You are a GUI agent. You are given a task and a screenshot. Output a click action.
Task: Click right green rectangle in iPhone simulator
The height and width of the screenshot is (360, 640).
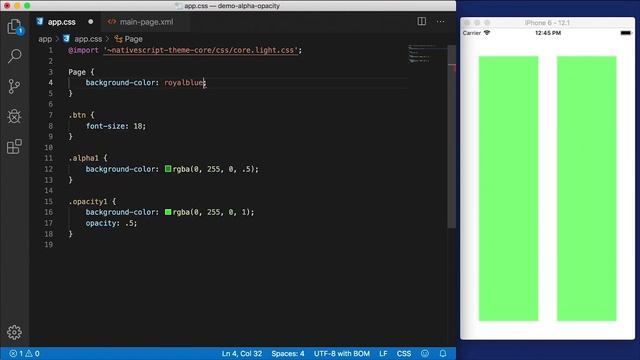coord(587,188)
